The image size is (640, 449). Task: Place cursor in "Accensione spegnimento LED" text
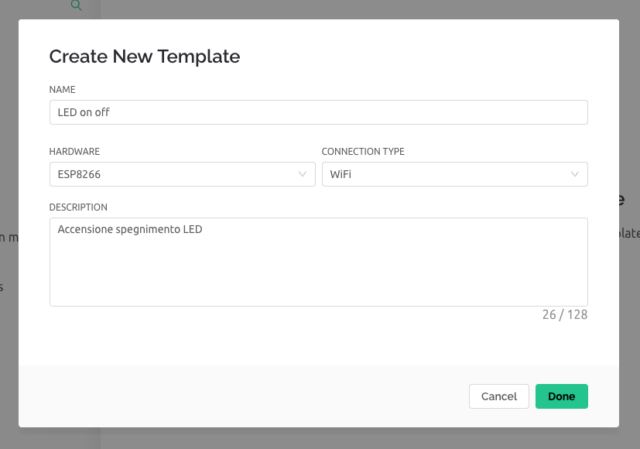pyautogui.click(x=130, y=230)
